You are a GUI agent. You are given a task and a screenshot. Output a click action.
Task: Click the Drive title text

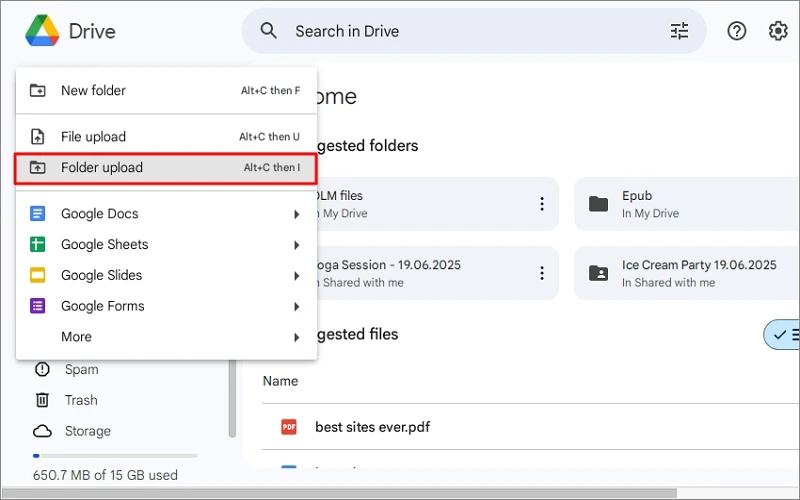[x=92, y=31]
